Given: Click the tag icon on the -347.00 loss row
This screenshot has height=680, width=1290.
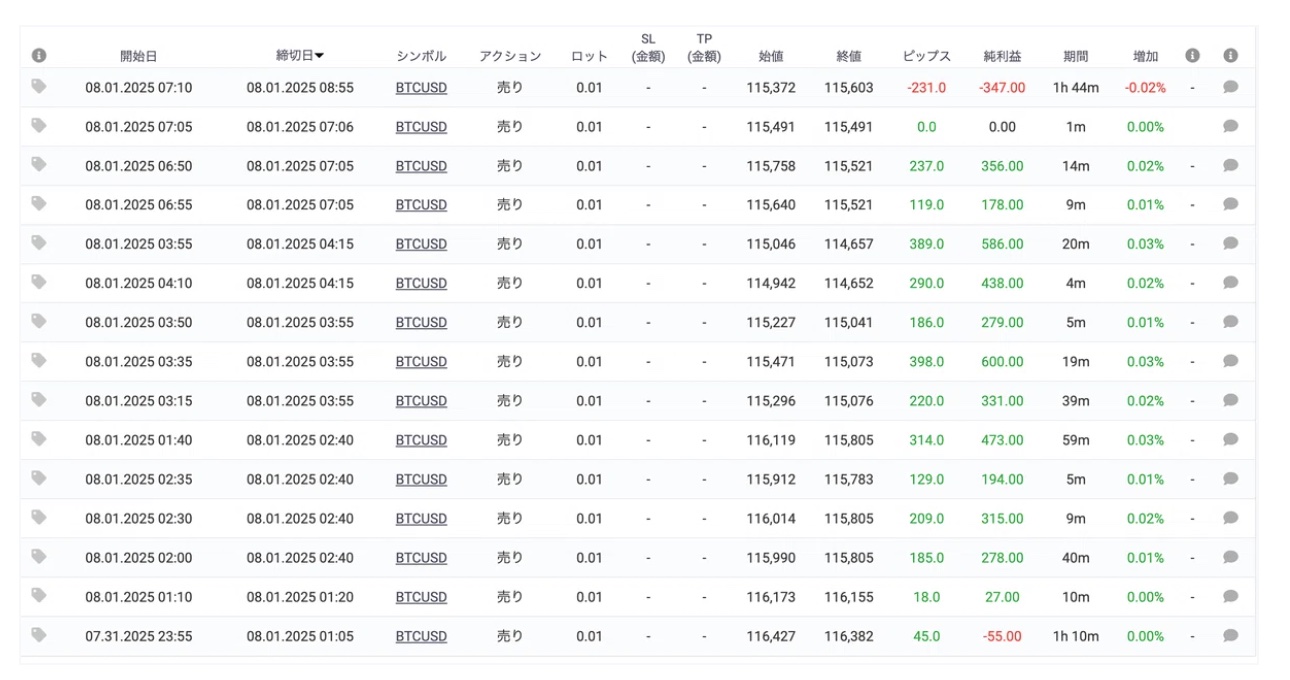Looking at the screenshot, I should tap(39, 87).
